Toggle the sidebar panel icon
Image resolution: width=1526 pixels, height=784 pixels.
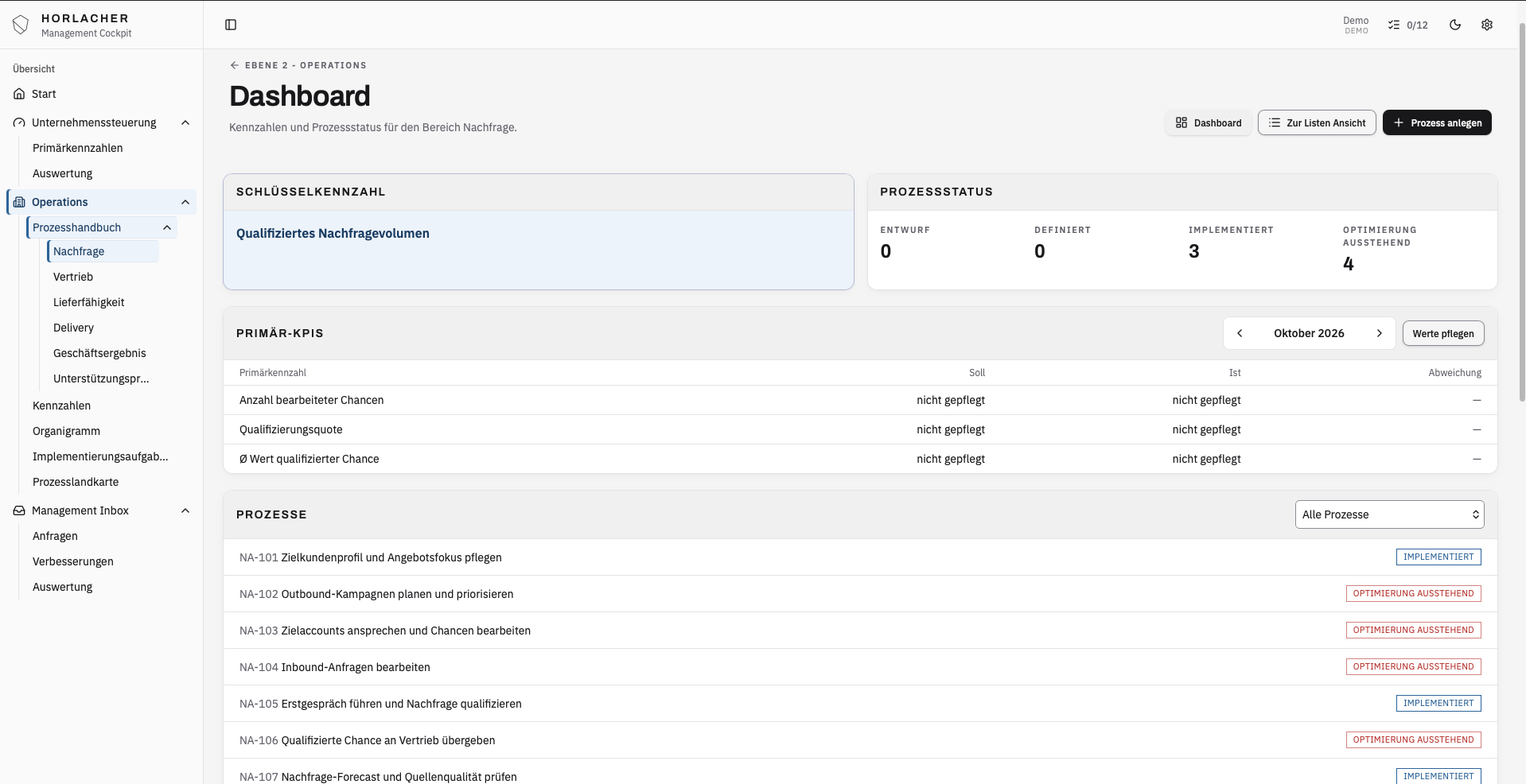[x=231, y=25]
